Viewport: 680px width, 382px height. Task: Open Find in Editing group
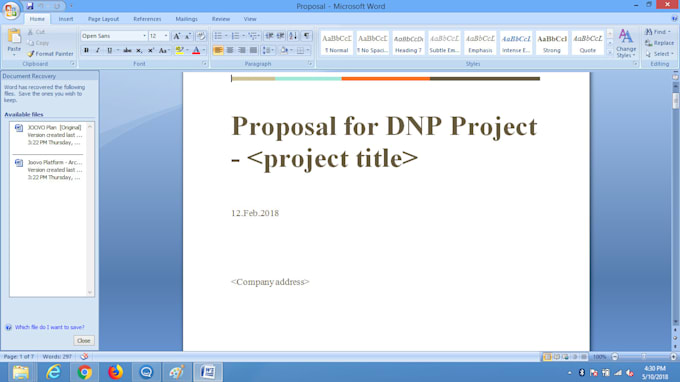pos(657,32)
